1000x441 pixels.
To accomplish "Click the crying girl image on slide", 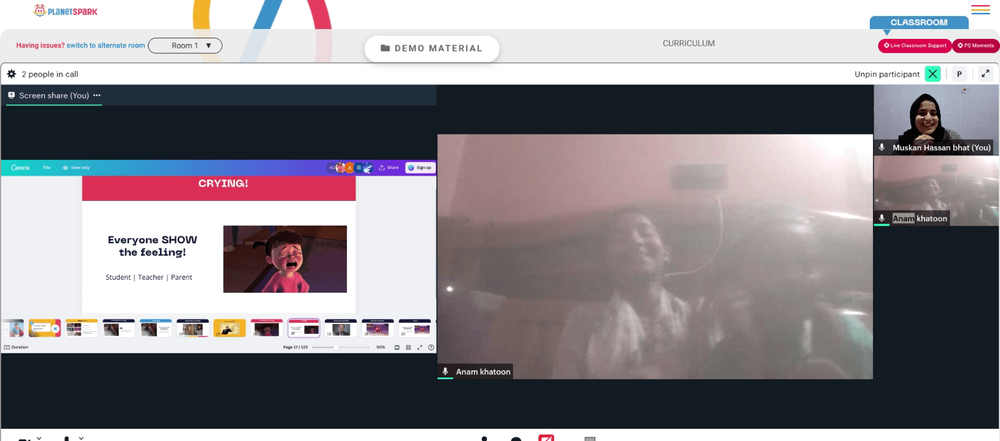I will point(285,258).
